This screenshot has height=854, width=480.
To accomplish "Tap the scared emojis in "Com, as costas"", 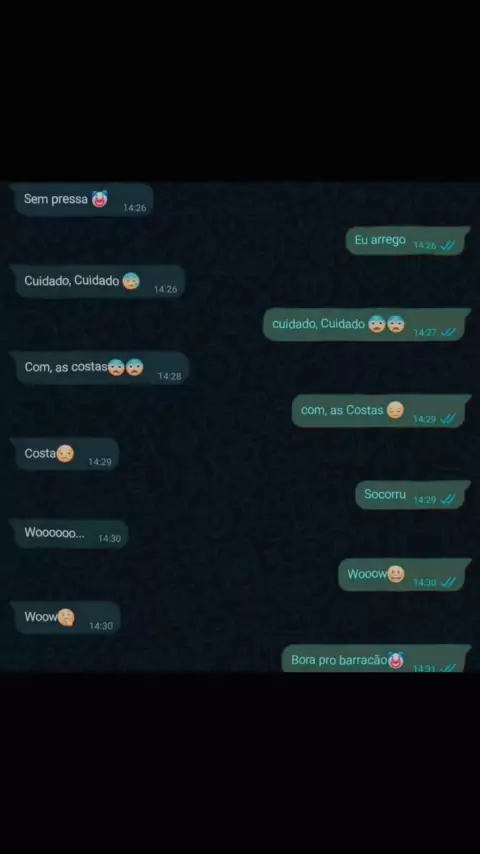I will [x=126, y=367].
